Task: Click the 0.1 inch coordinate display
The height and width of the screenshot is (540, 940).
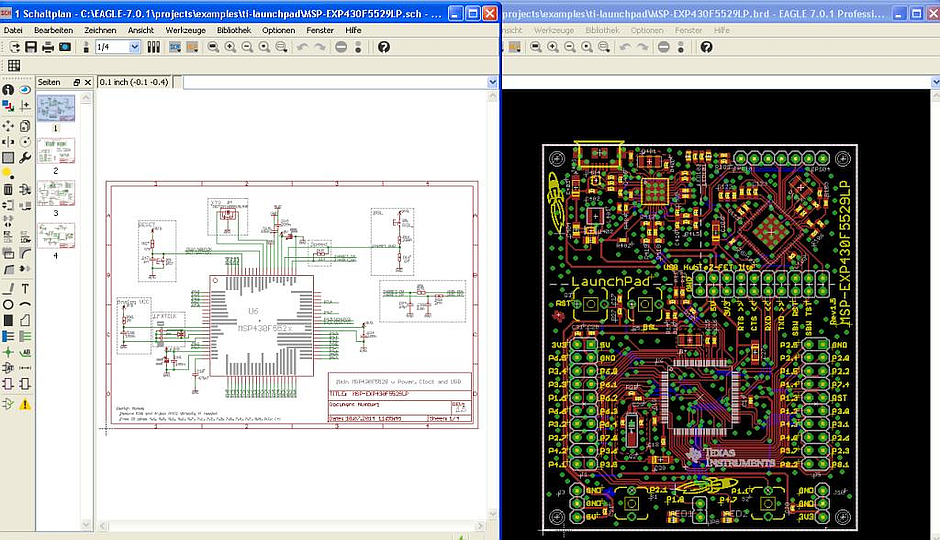Action: tap(134, 82)
